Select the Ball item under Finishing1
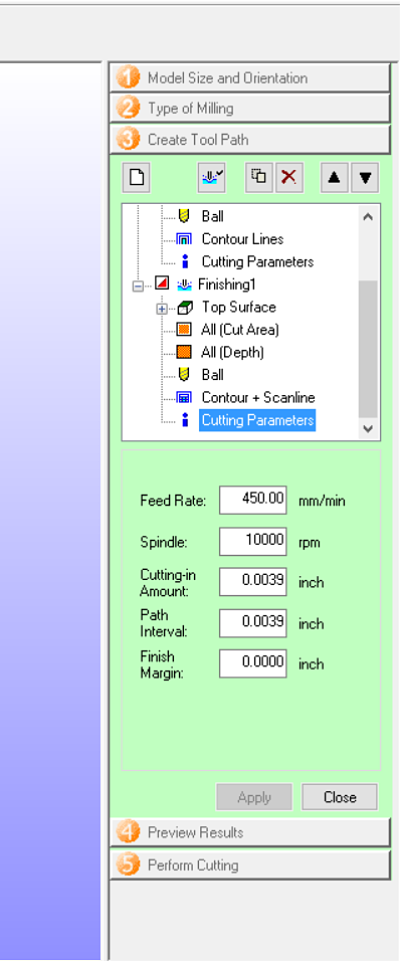 [x=213, y=374]
